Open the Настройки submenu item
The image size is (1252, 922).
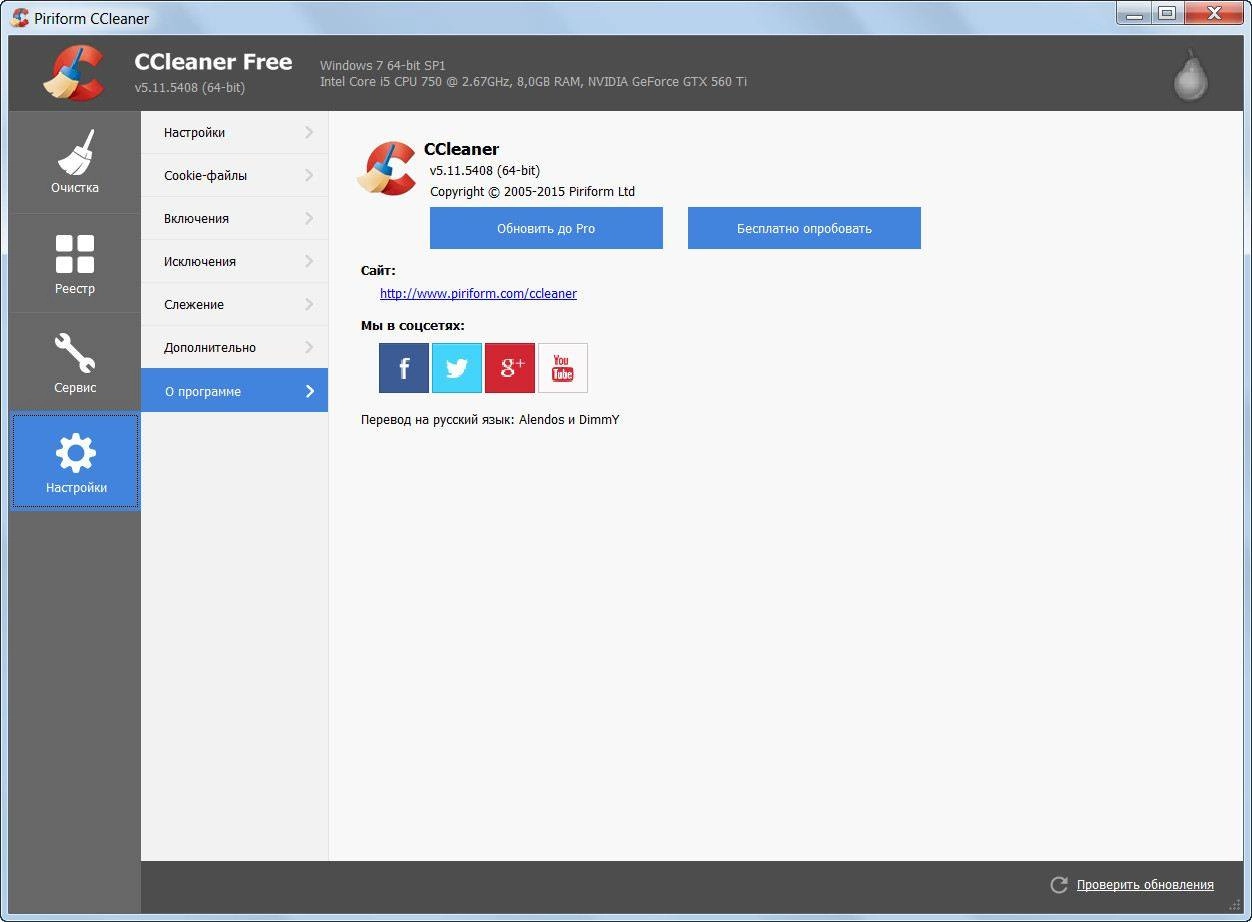[x=234, y=132]
